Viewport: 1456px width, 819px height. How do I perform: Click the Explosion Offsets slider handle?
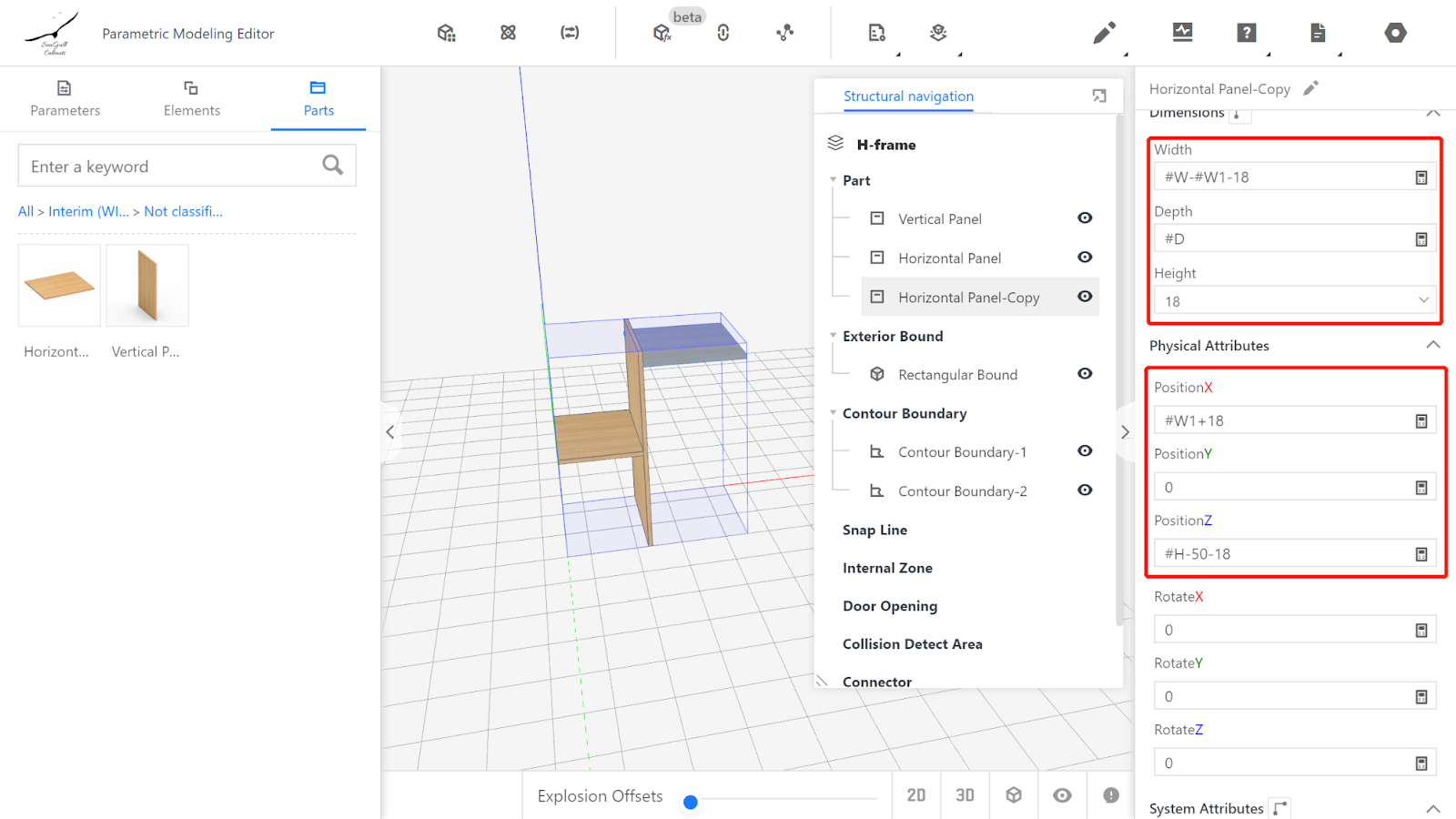(691, 802)
